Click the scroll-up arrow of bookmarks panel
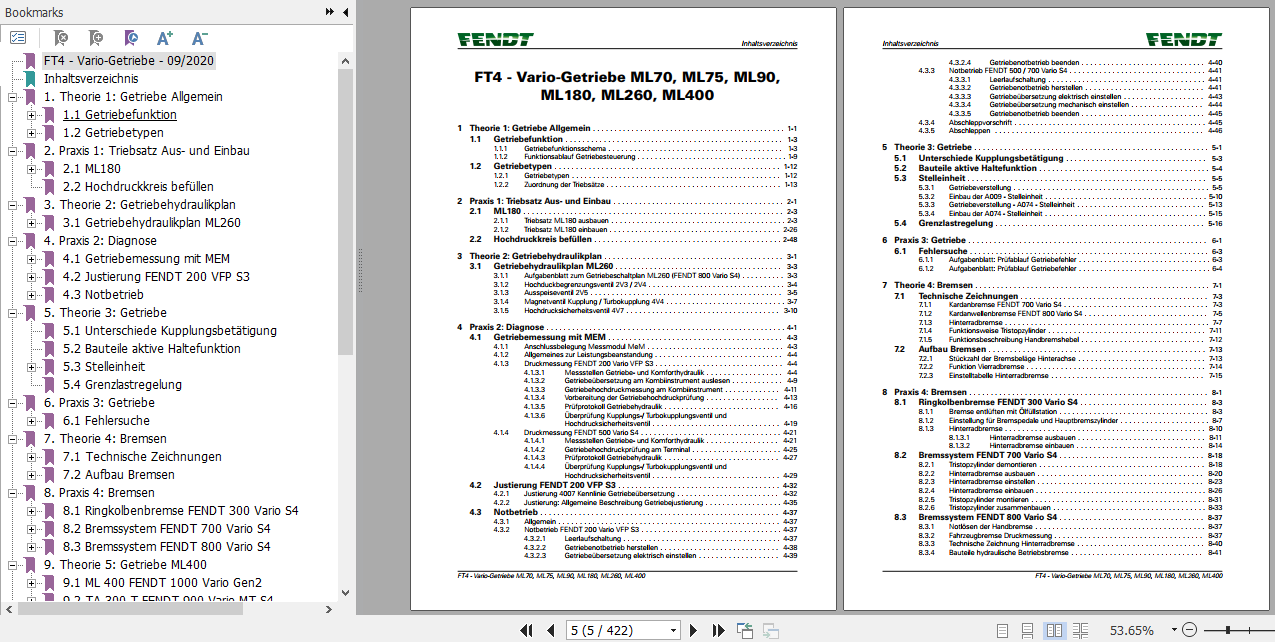This screenshot has height=642, width=1275. tap(347, 59)
